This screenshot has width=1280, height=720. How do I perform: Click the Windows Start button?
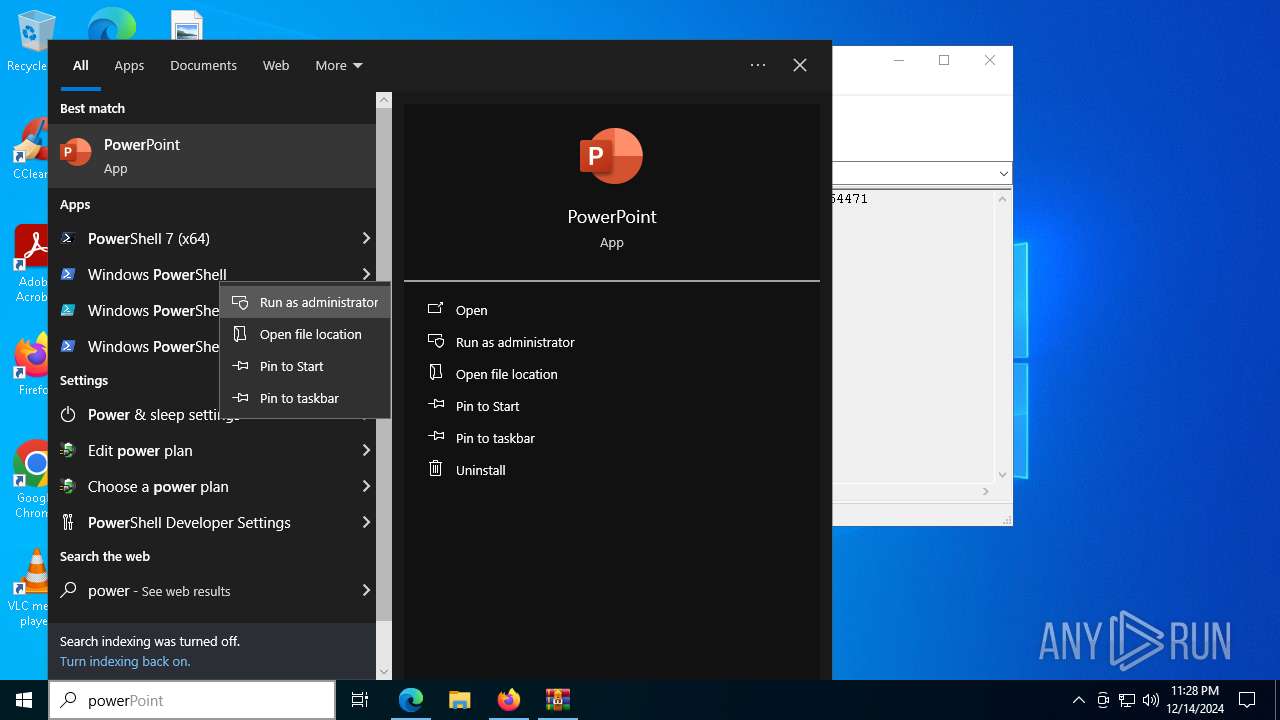click(x=24, y=700)
